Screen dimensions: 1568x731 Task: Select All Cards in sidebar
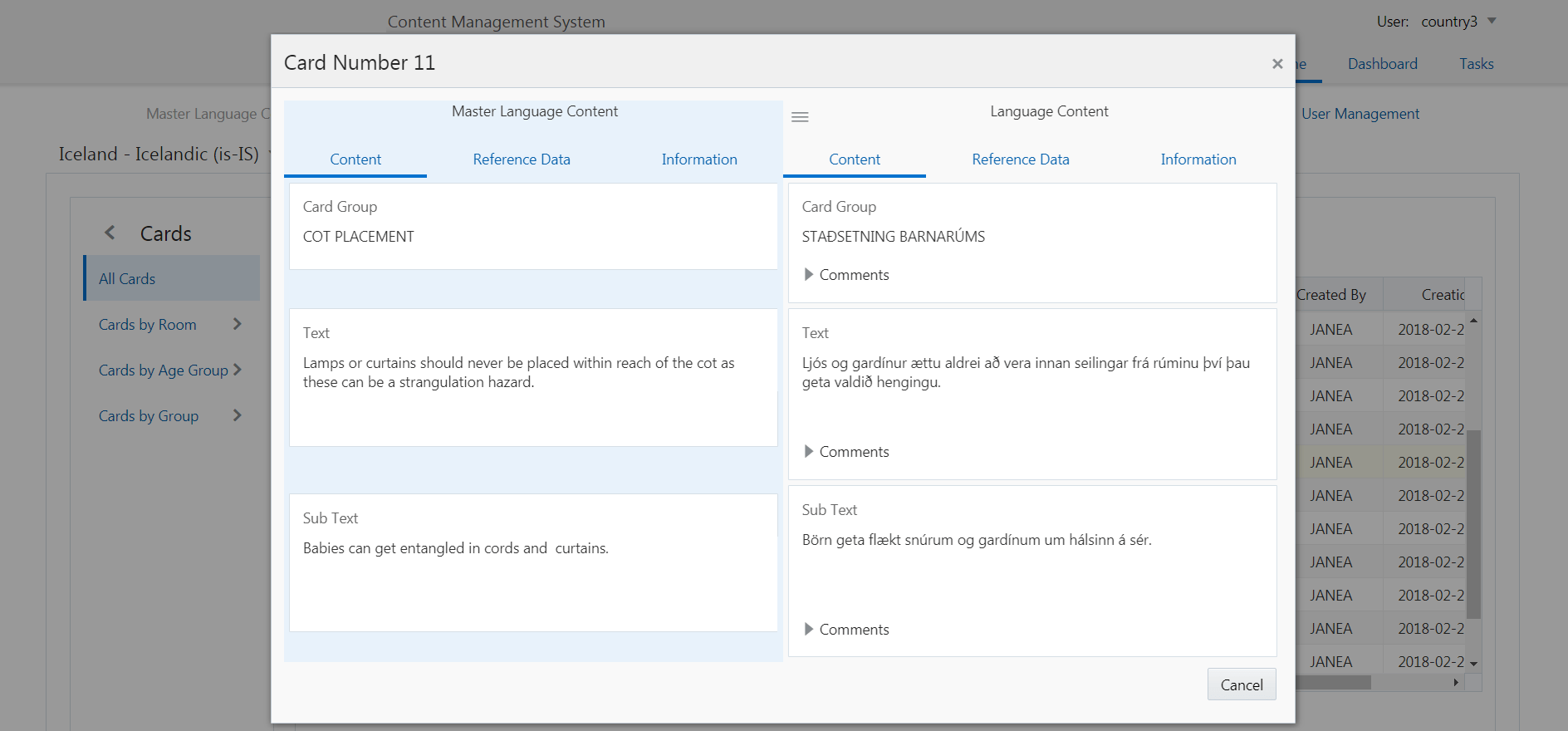127,279
